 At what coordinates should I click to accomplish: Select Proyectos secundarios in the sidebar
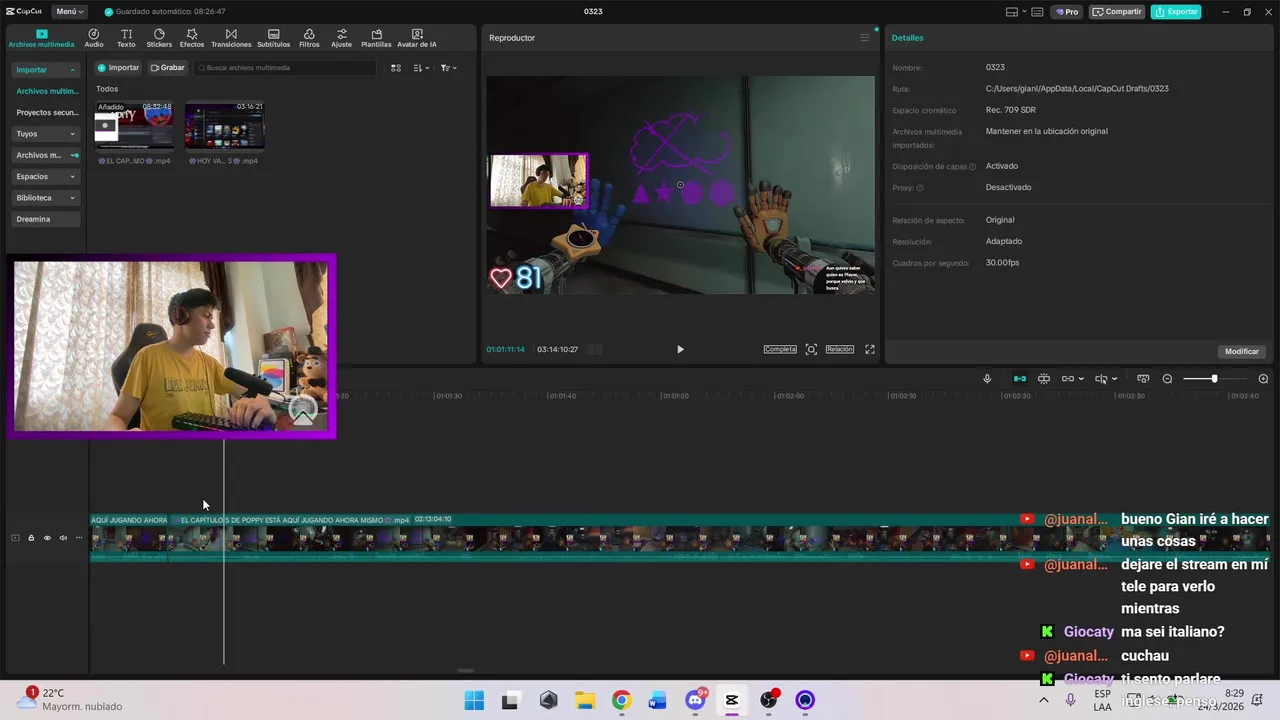[x=47, y=113]
